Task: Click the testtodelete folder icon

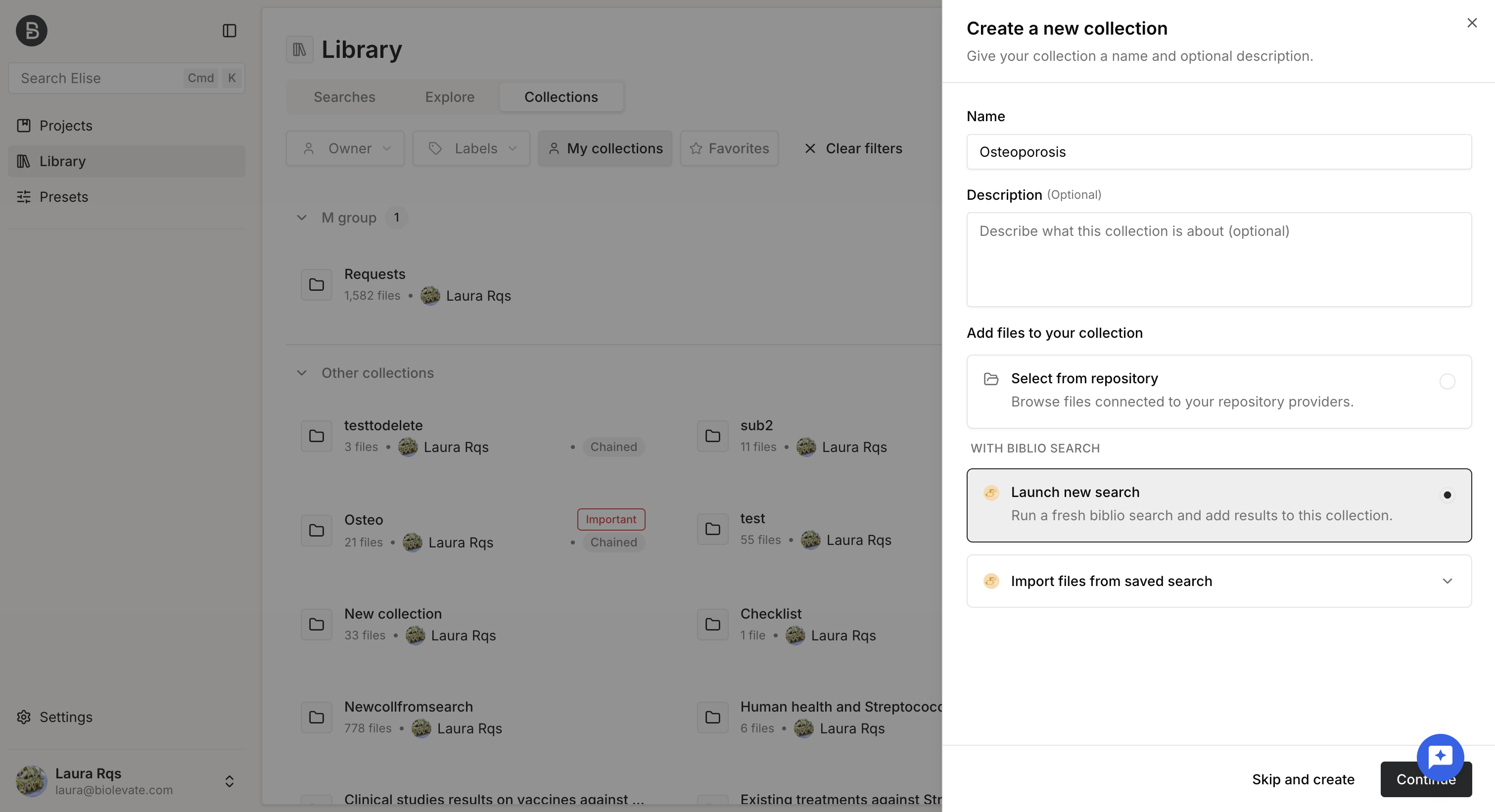Action: tap(316, 436)
